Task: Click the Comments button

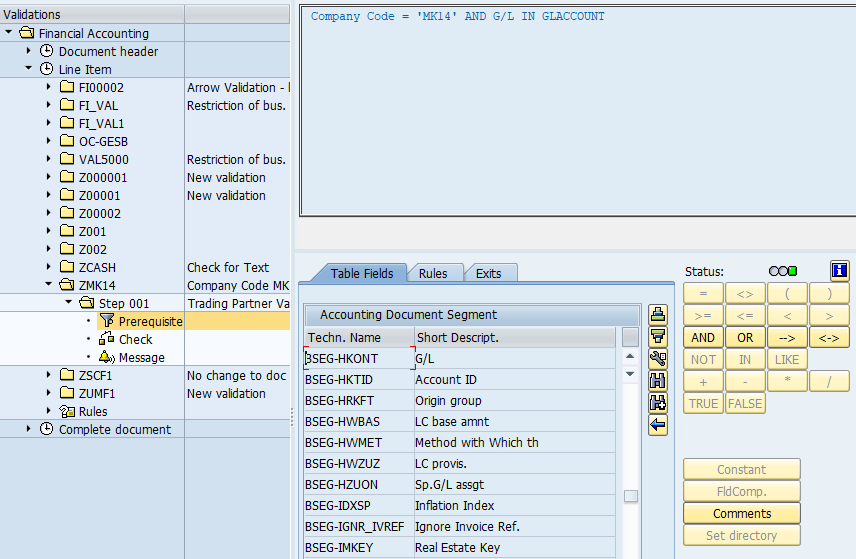Action: pos(741,514)
